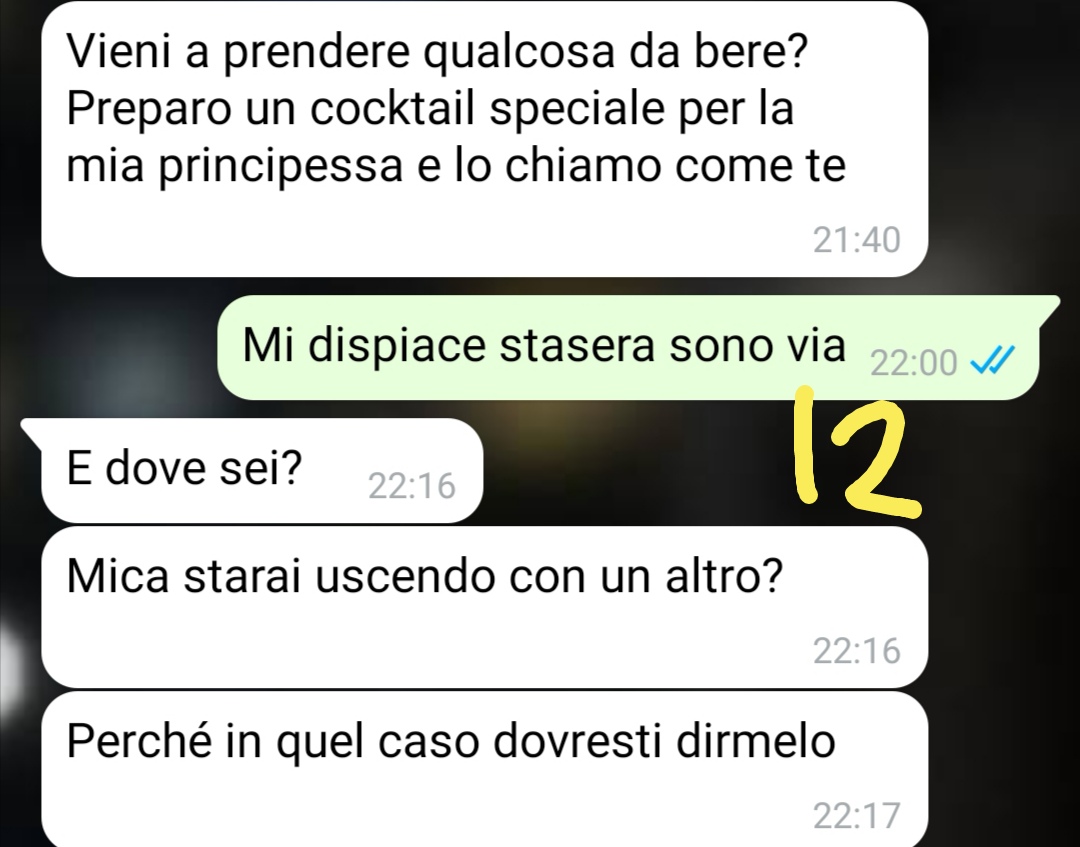Tap the 21:40 timestamp on first message
Viewport: 1080px width, 847px height.
click(856, 240)
